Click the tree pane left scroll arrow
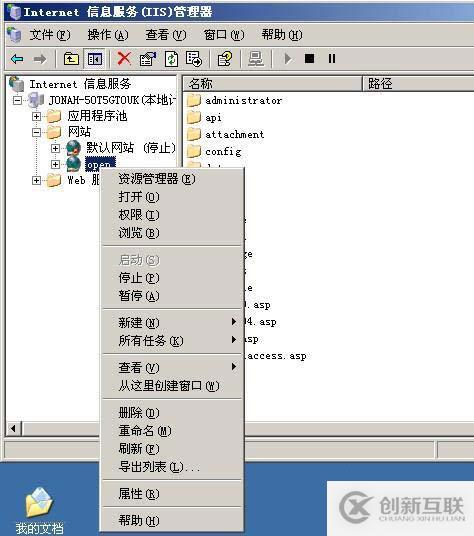The image size is (474, 536). point(14,428)
